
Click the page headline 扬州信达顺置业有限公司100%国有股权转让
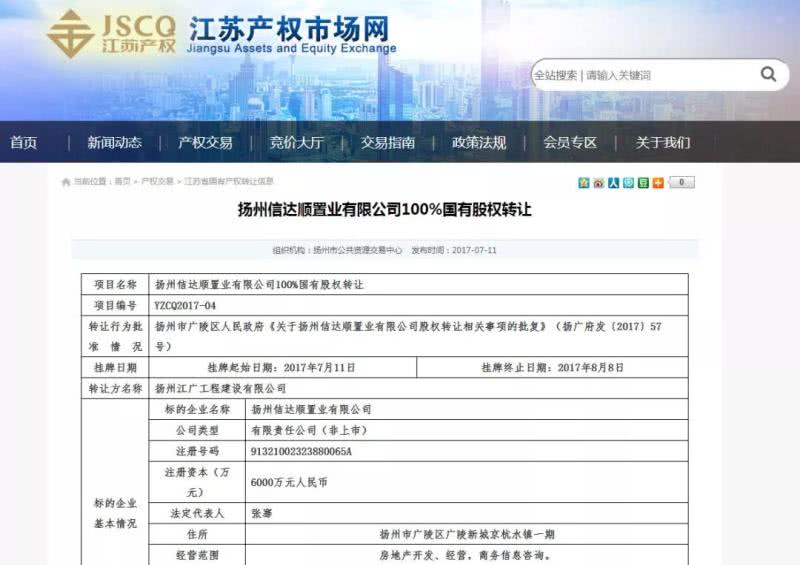pos(385,210)
